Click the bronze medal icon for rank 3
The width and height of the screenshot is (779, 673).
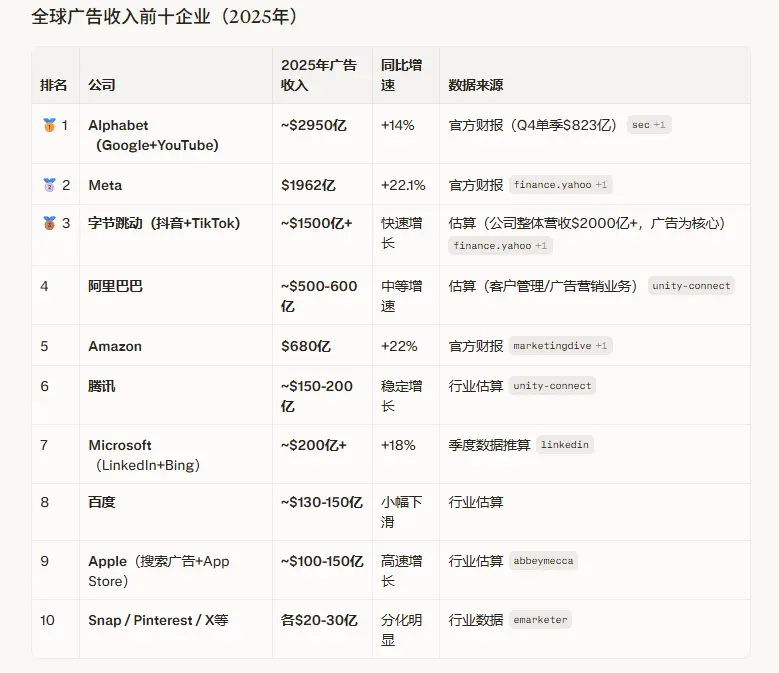click(x=49, y=223)
